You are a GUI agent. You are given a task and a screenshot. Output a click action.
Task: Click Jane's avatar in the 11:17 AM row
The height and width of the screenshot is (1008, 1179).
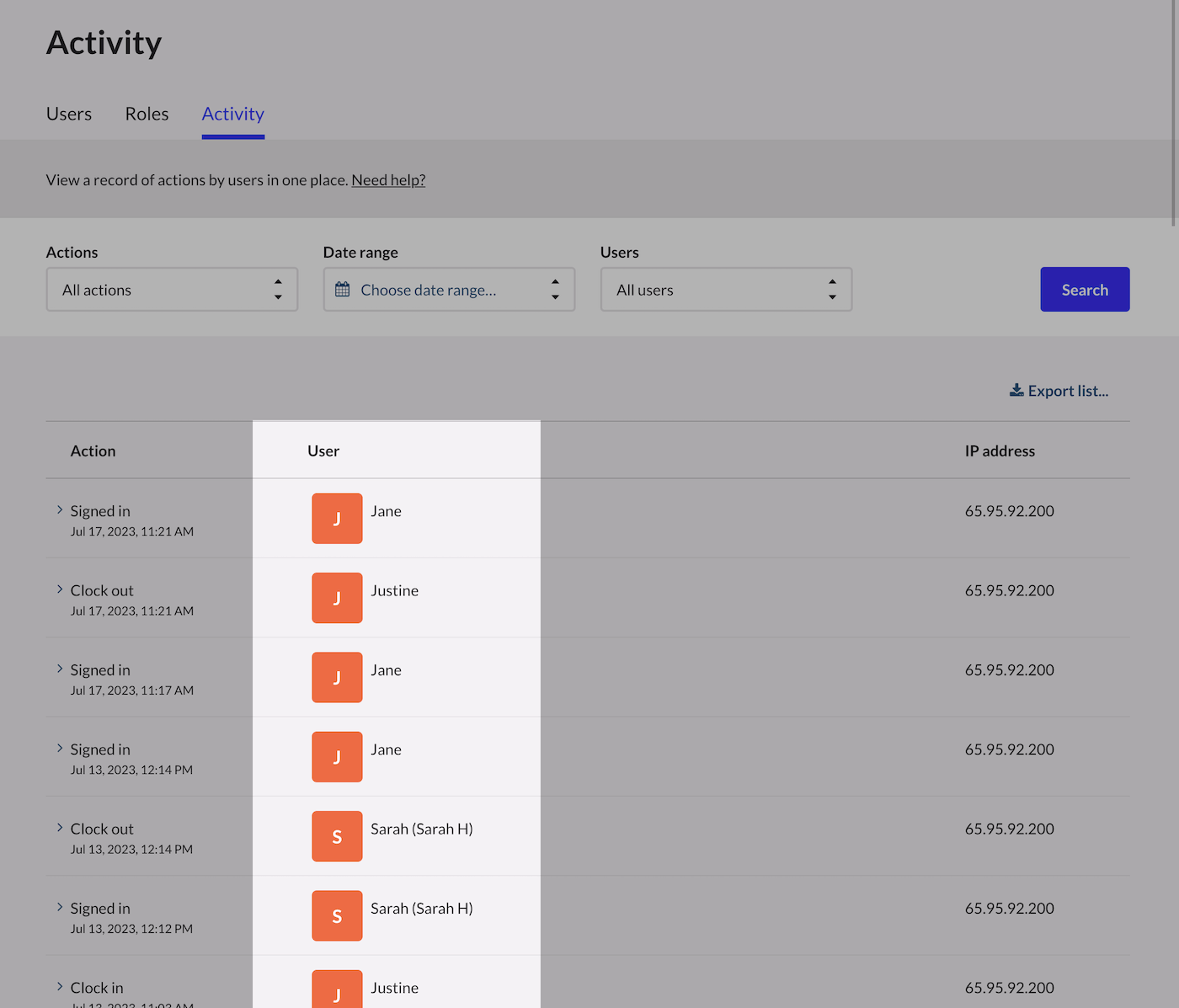[337, 677]
